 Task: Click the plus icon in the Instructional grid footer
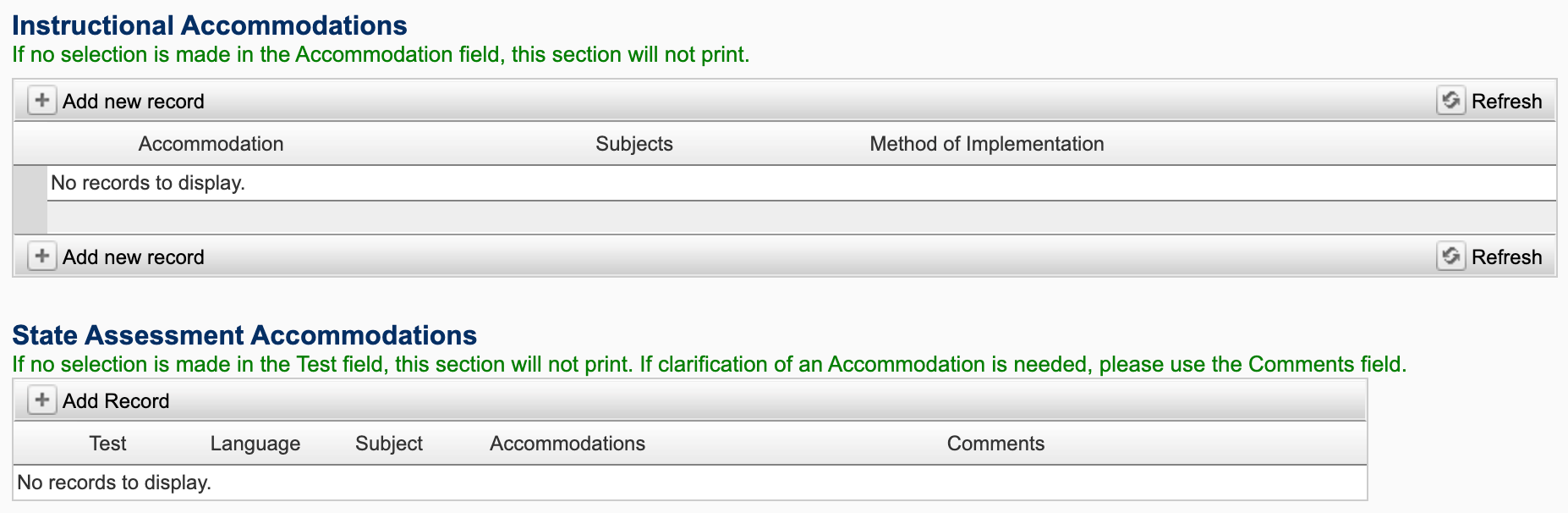click(41, 256)
